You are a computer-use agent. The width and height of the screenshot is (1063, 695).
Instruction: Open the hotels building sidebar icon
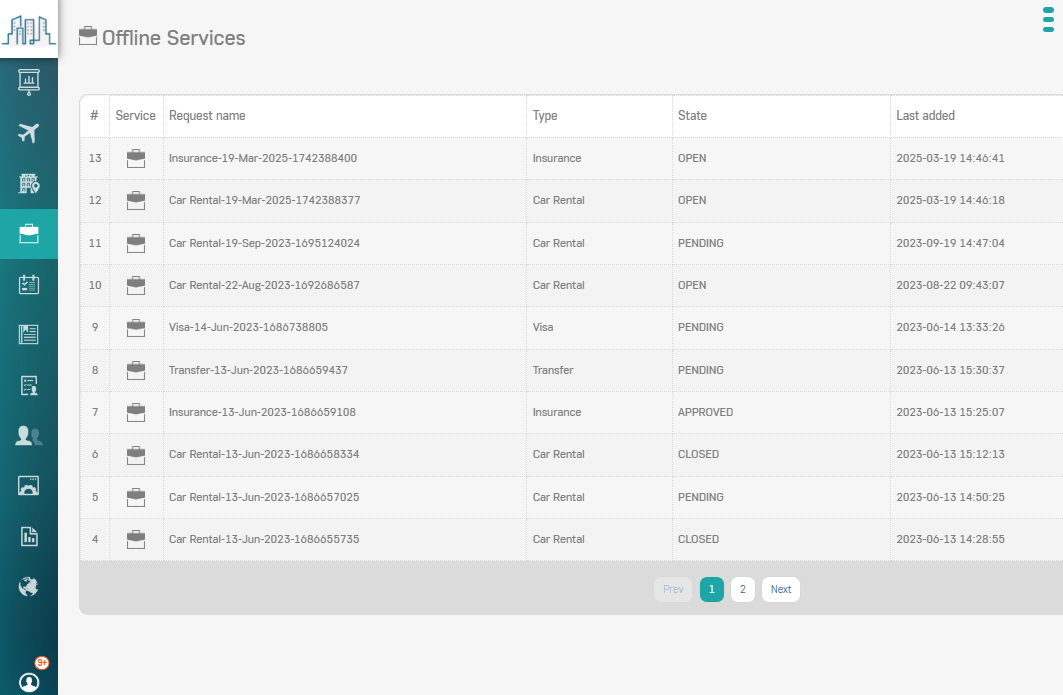point(29,183)
